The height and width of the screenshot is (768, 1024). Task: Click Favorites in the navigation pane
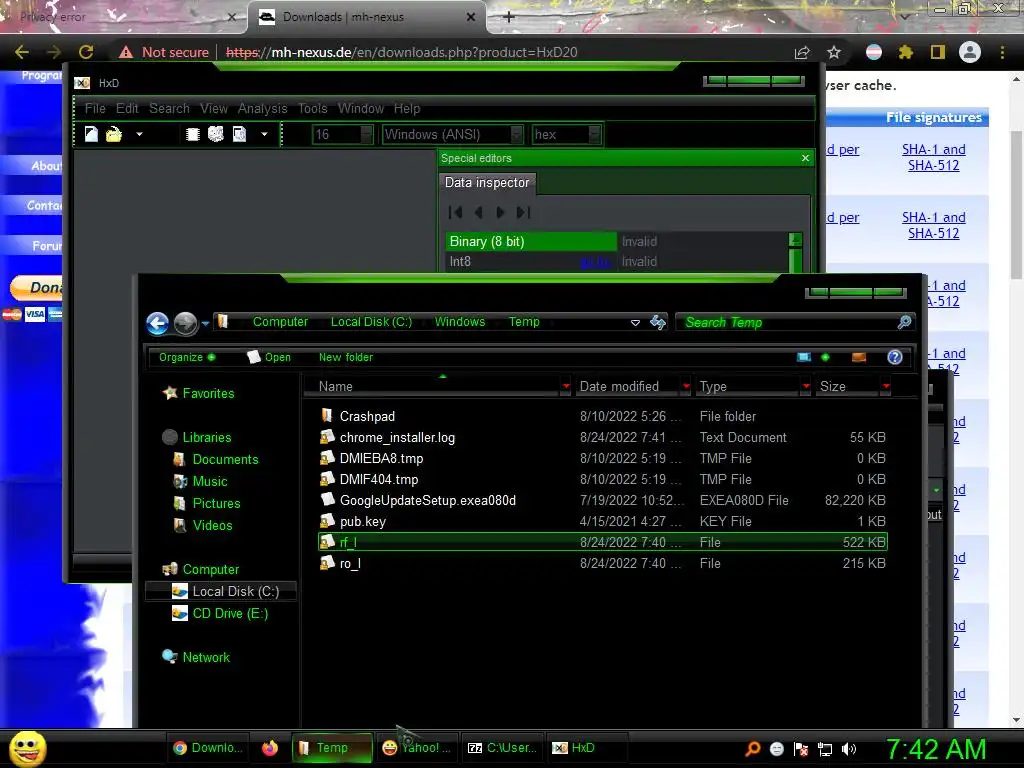click(x=208, y=393)
